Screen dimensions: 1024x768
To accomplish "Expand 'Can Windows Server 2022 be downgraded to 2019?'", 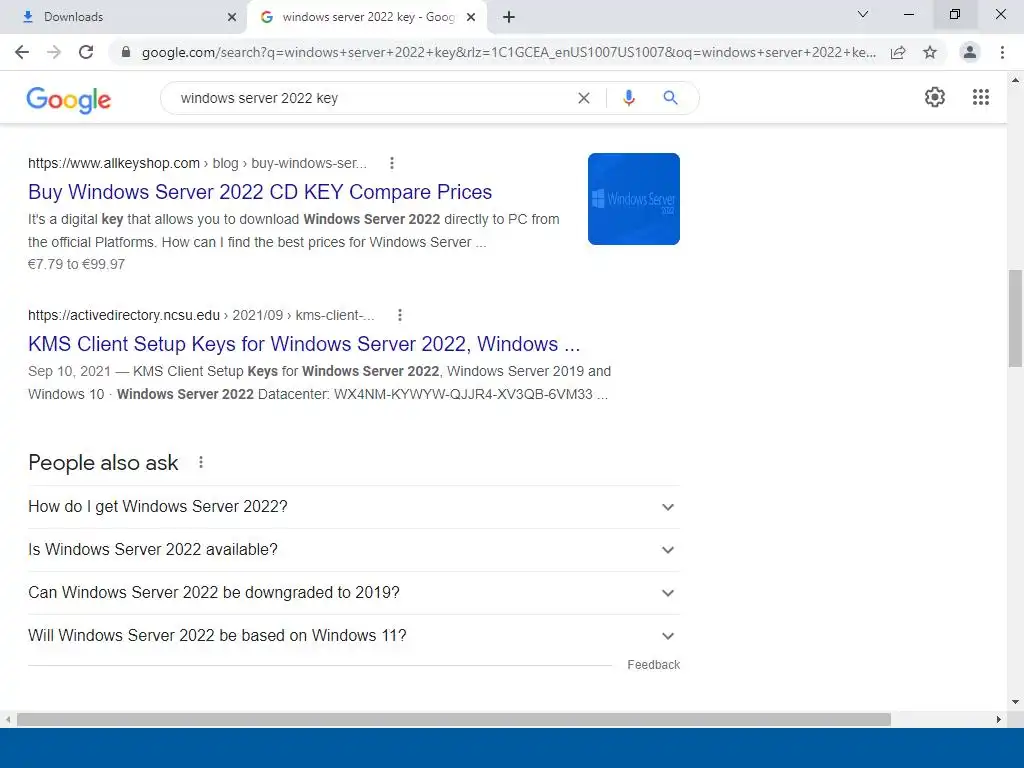I will tap(353, 593).
